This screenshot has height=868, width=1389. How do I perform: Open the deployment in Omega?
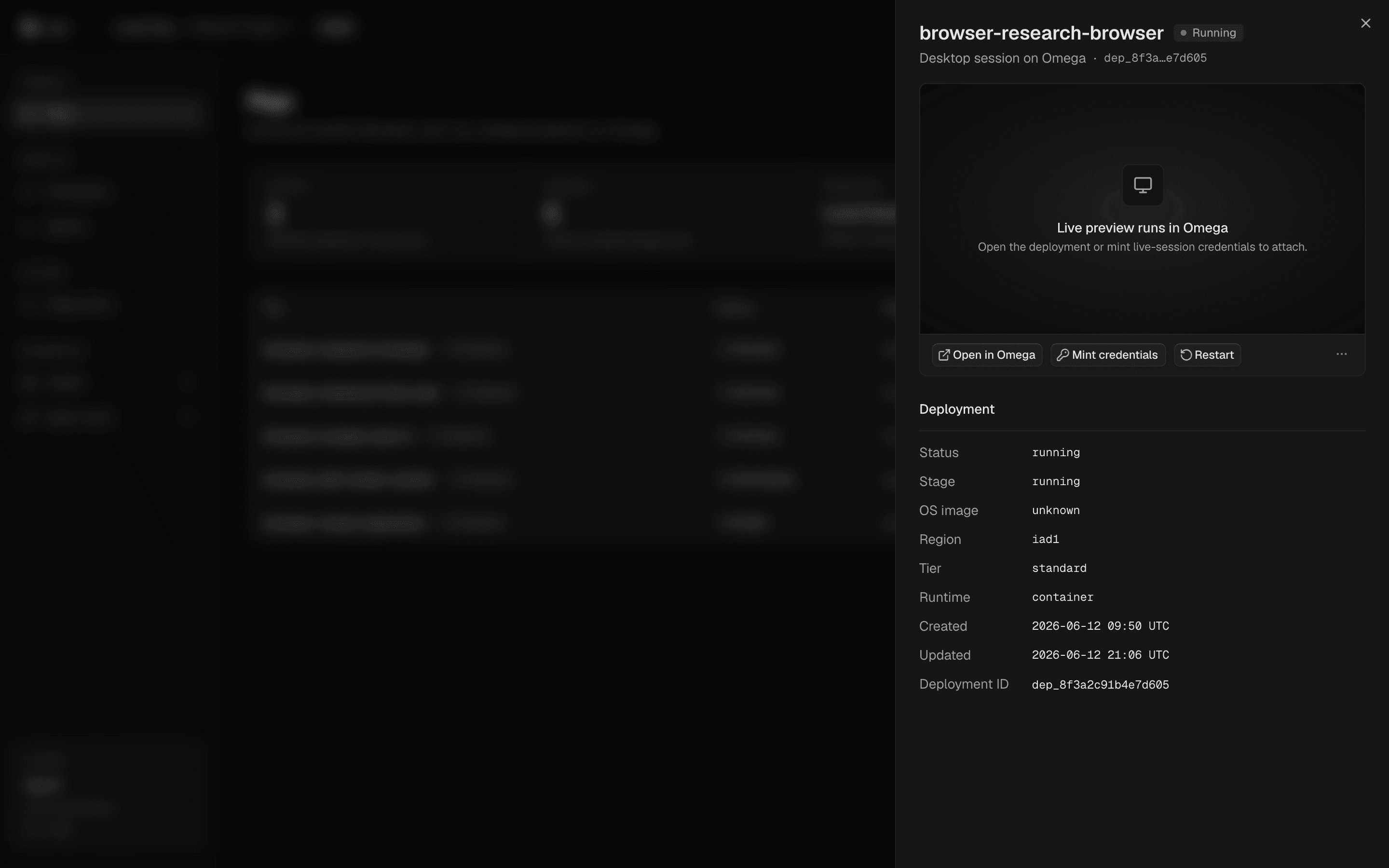click(987, 355)
